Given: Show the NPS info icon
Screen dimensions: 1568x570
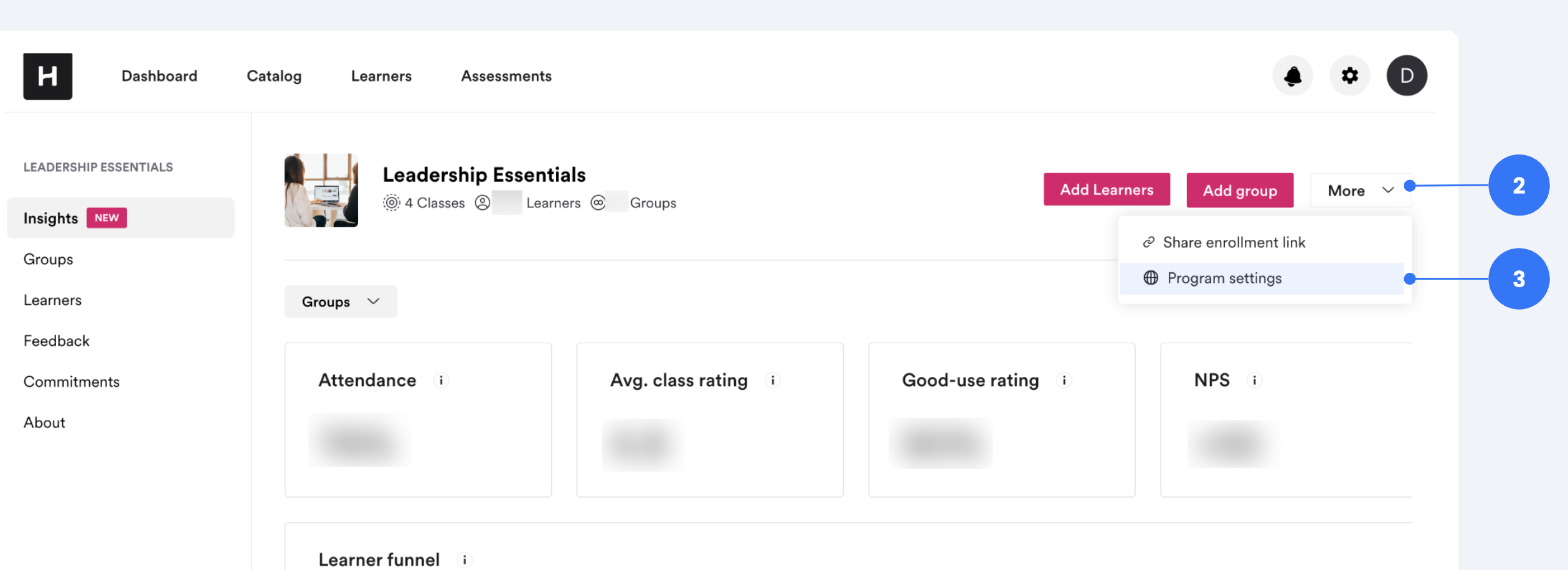Looking at the screenshot, I should pos(1254,380).
